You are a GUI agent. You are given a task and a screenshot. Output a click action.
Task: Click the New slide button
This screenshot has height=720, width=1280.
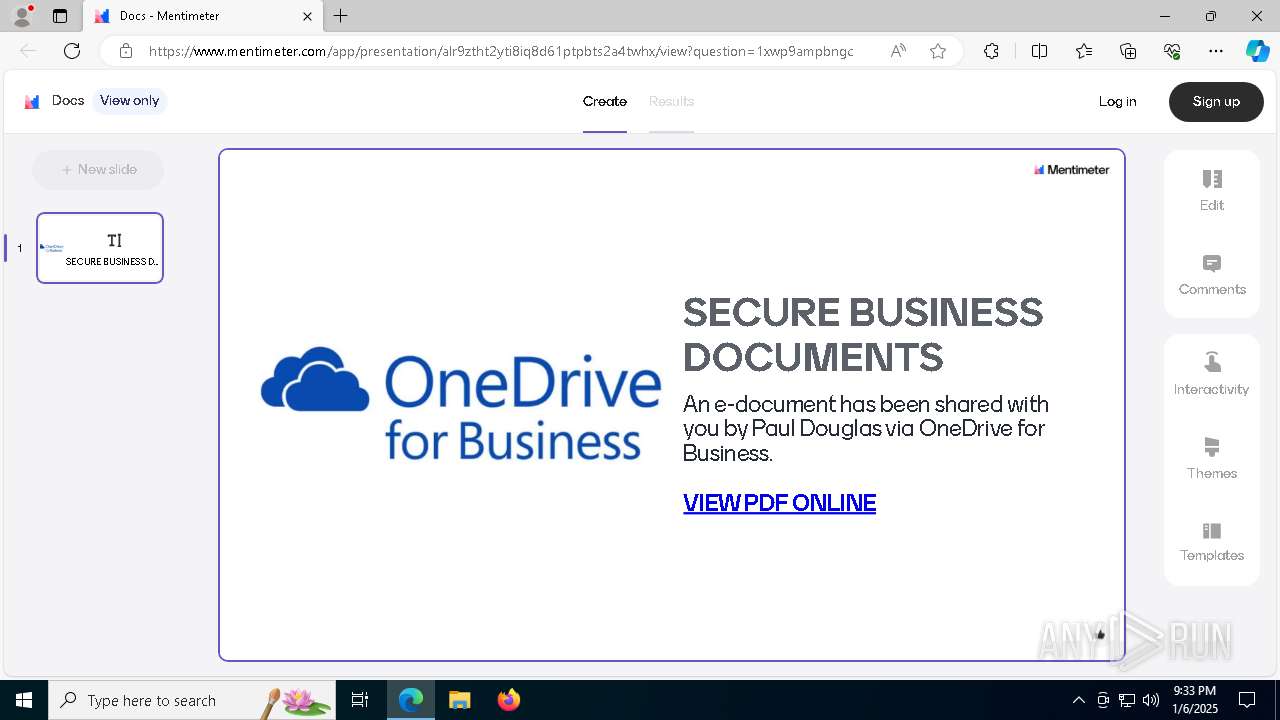click(98, 170)
